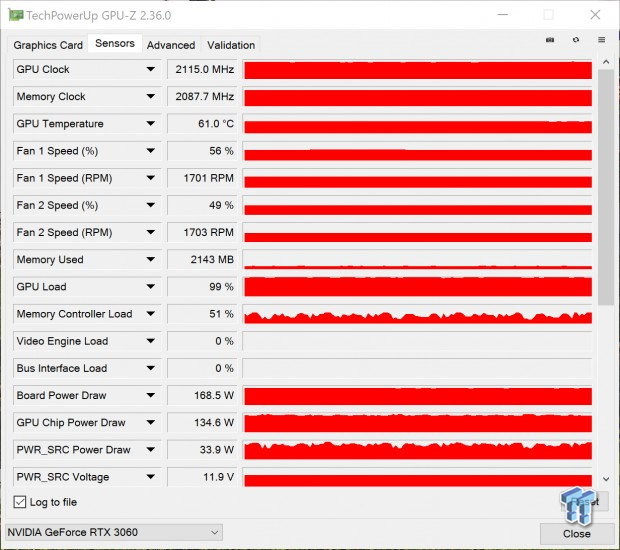
Task: Click the Memory Used value 2143 MB
Action: pyautogui.click(x=202, y=260)
